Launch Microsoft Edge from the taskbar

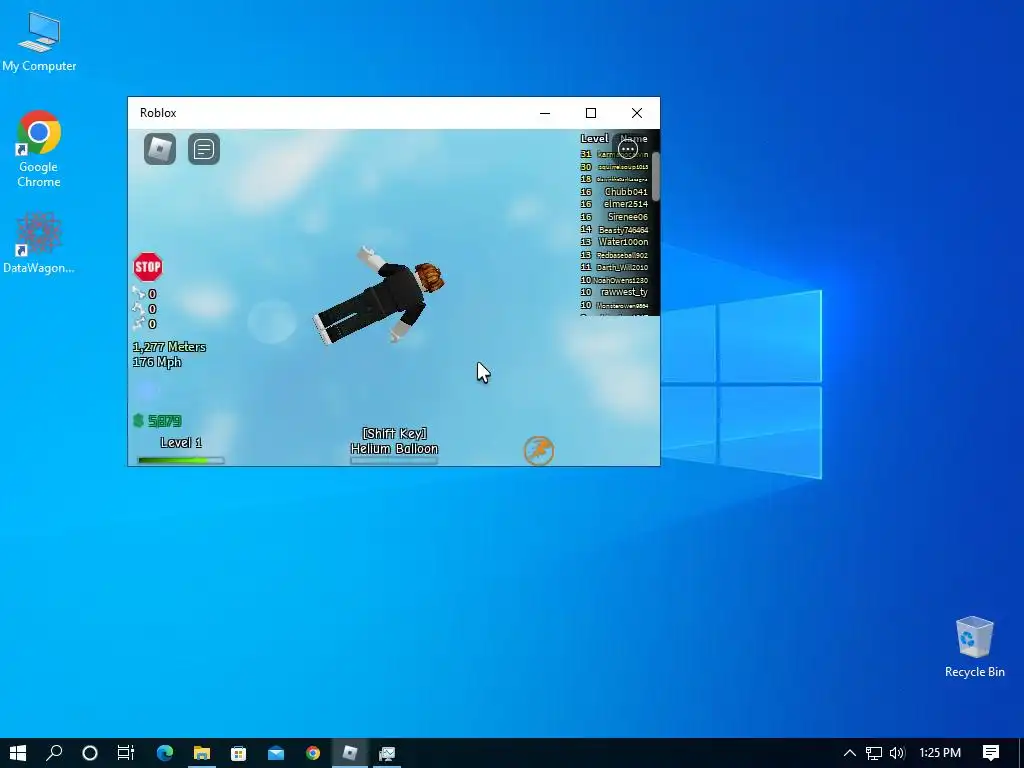click(165, 753)
